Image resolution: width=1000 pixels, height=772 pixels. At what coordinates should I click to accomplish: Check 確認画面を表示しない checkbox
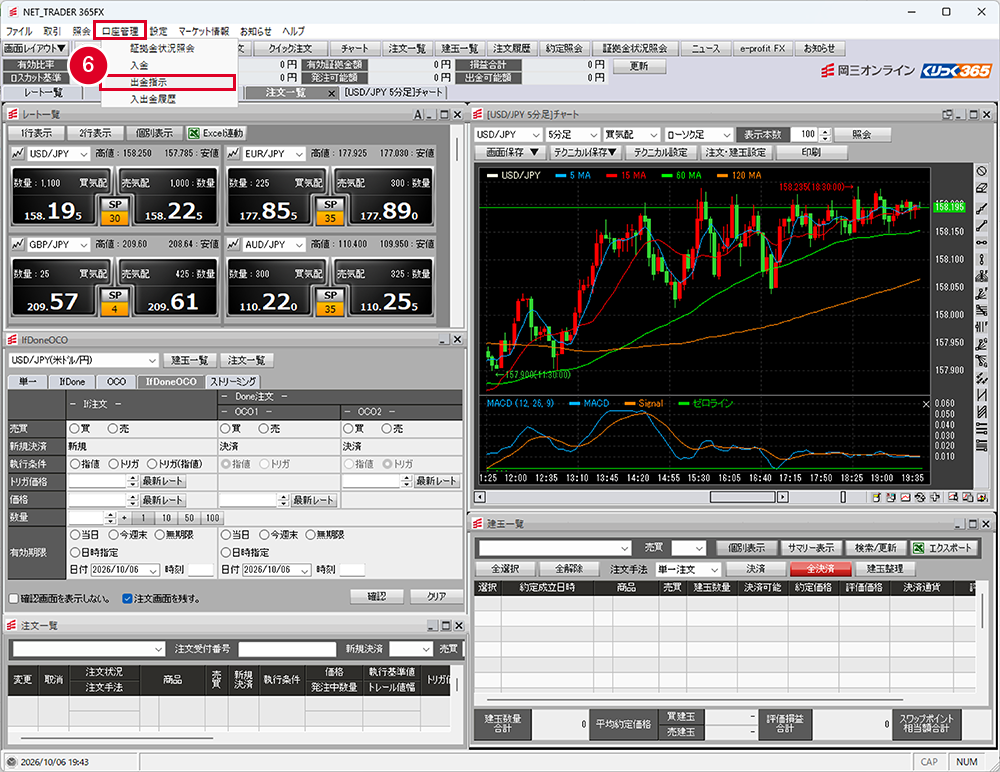tap(13, 598)
